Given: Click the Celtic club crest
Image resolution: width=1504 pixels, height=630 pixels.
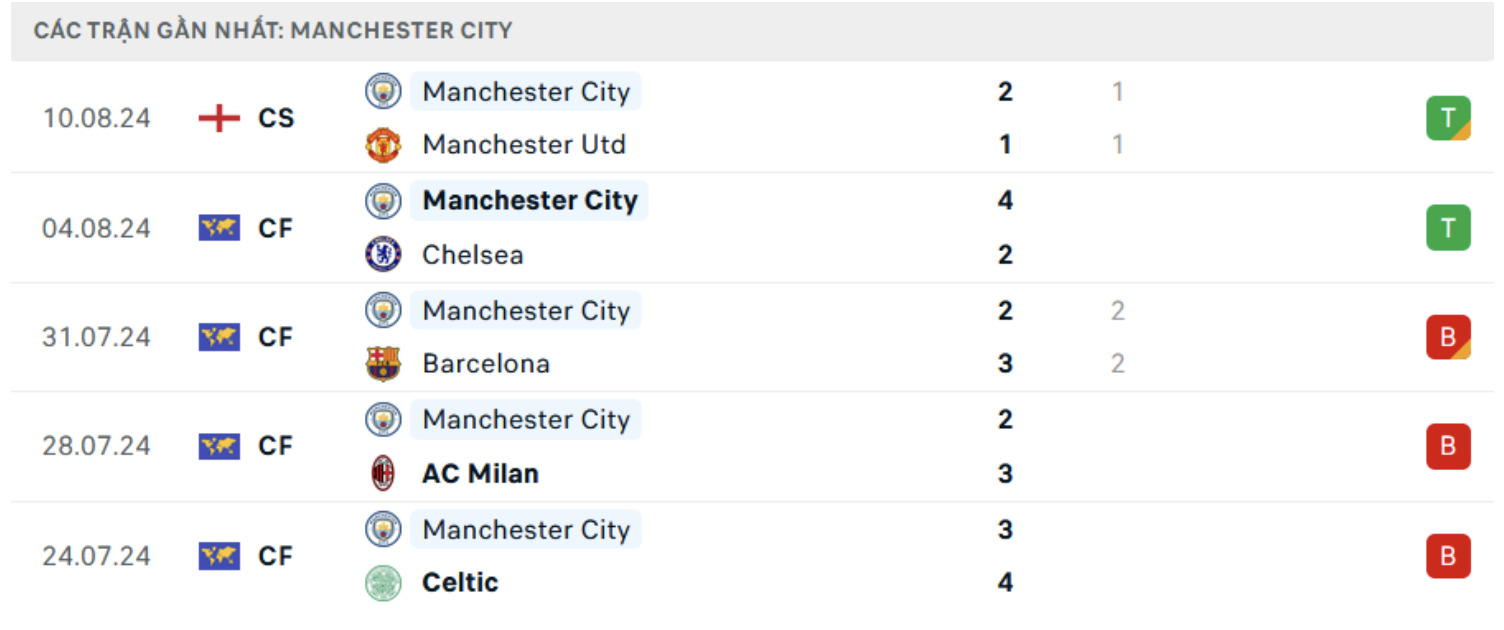Looking at the screenshot, I should tap(383, 582).
